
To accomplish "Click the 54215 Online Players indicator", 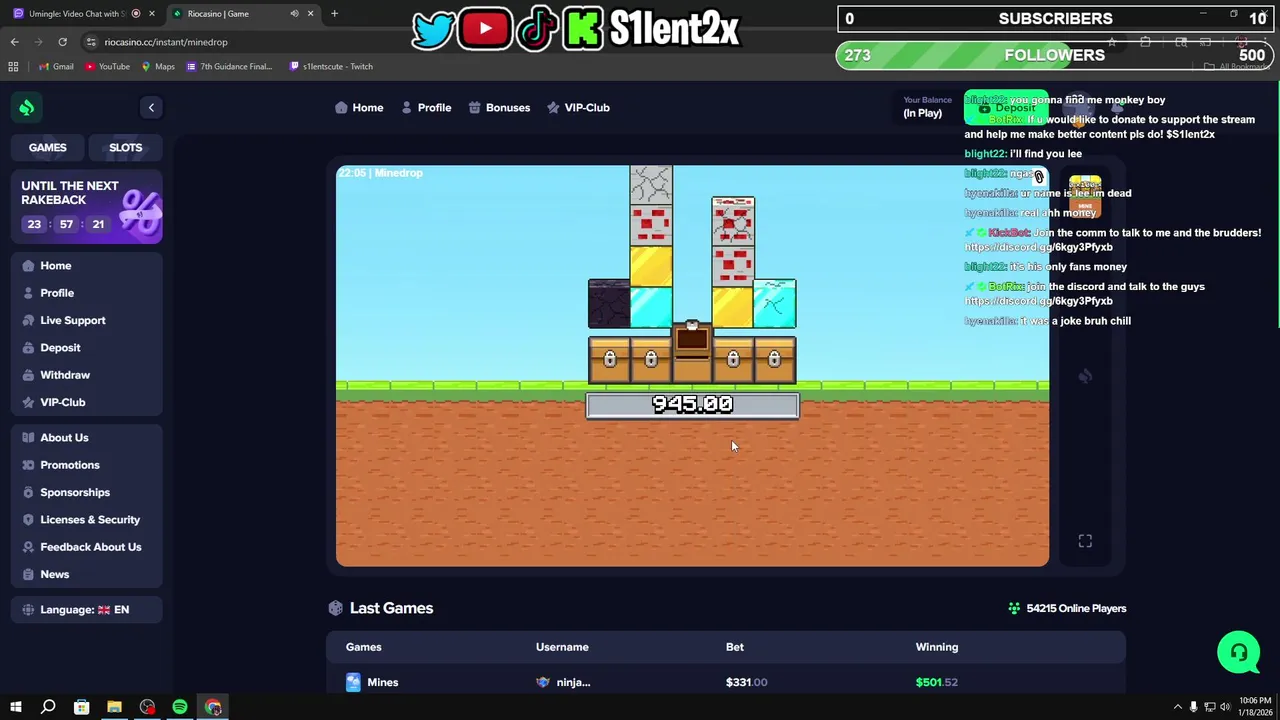I will coord(1067,608).
